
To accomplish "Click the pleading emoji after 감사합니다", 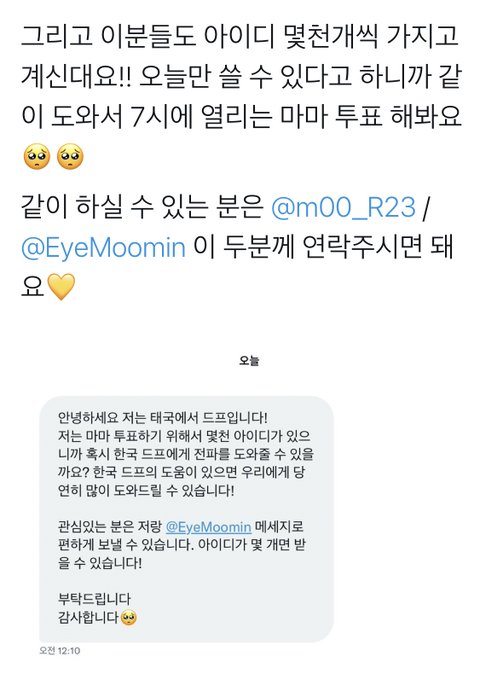I will point(128,618).
